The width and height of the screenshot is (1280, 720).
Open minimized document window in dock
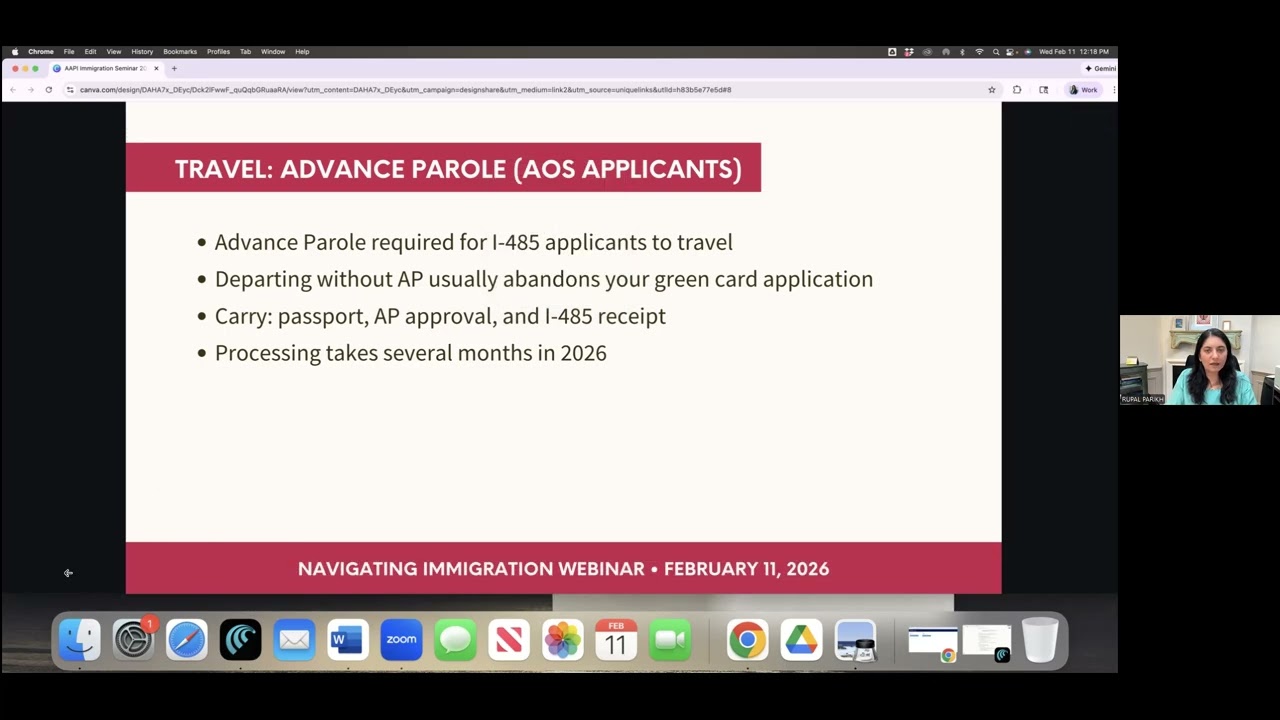pos(987,642)
